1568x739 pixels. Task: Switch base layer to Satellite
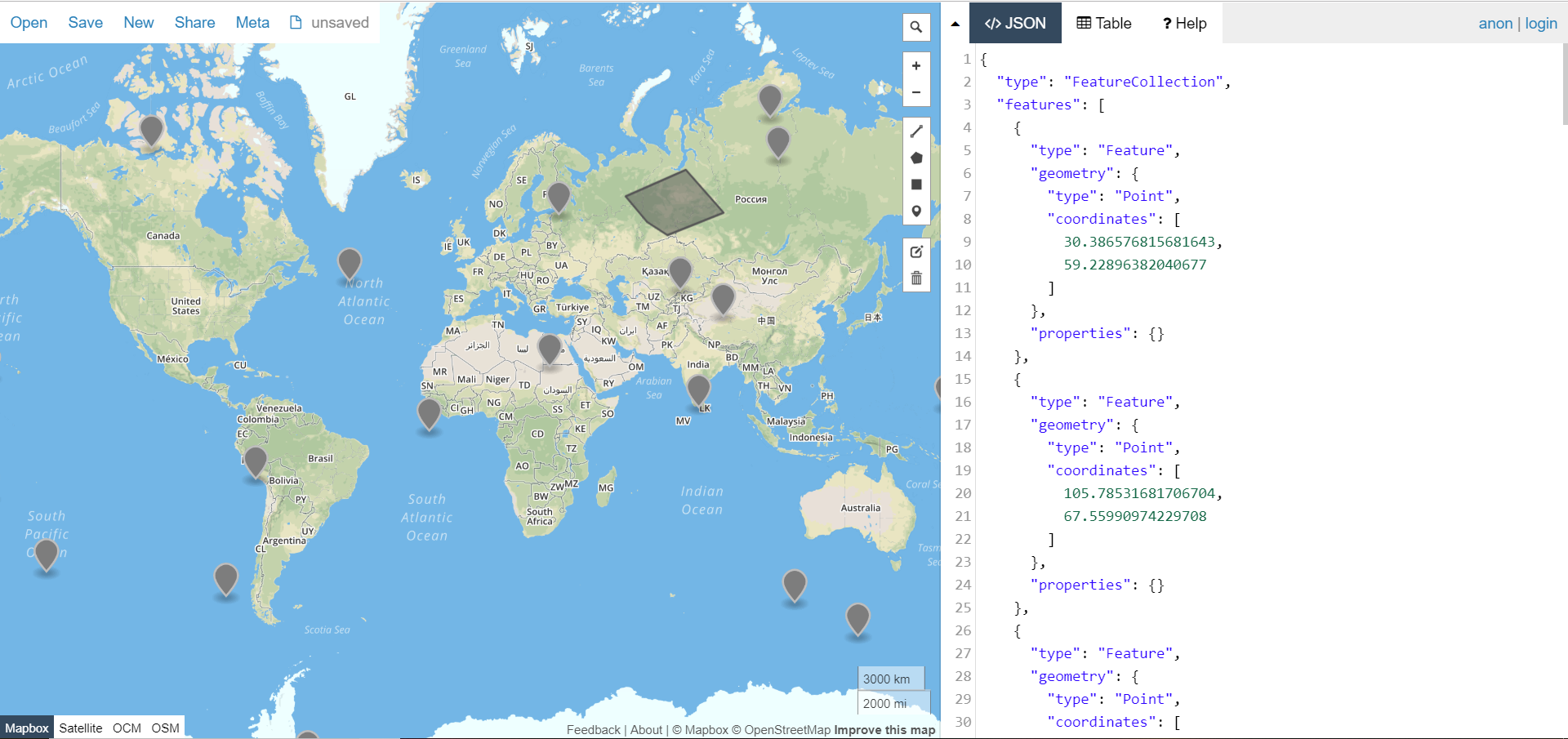coord(81,728)
